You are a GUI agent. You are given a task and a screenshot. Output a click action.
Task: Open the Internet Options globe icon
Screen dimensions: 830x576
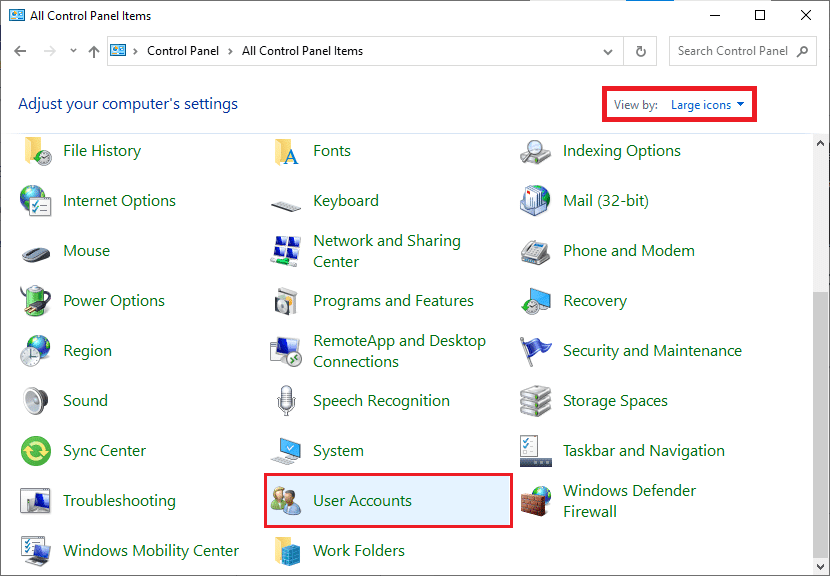click(37, 201)
